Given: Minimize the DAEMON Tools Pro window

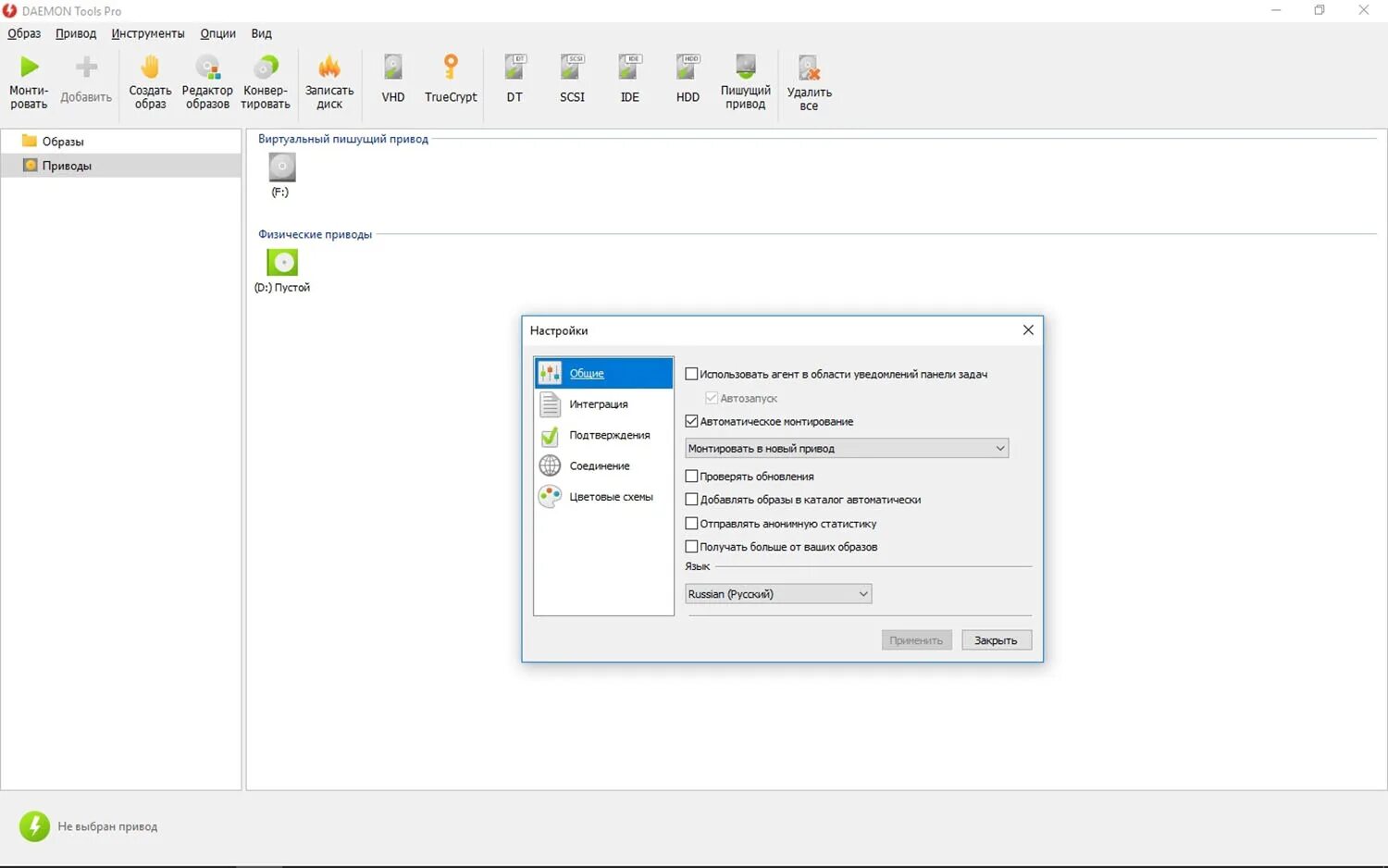Looking at the screenshot, I should [1276, 10].
